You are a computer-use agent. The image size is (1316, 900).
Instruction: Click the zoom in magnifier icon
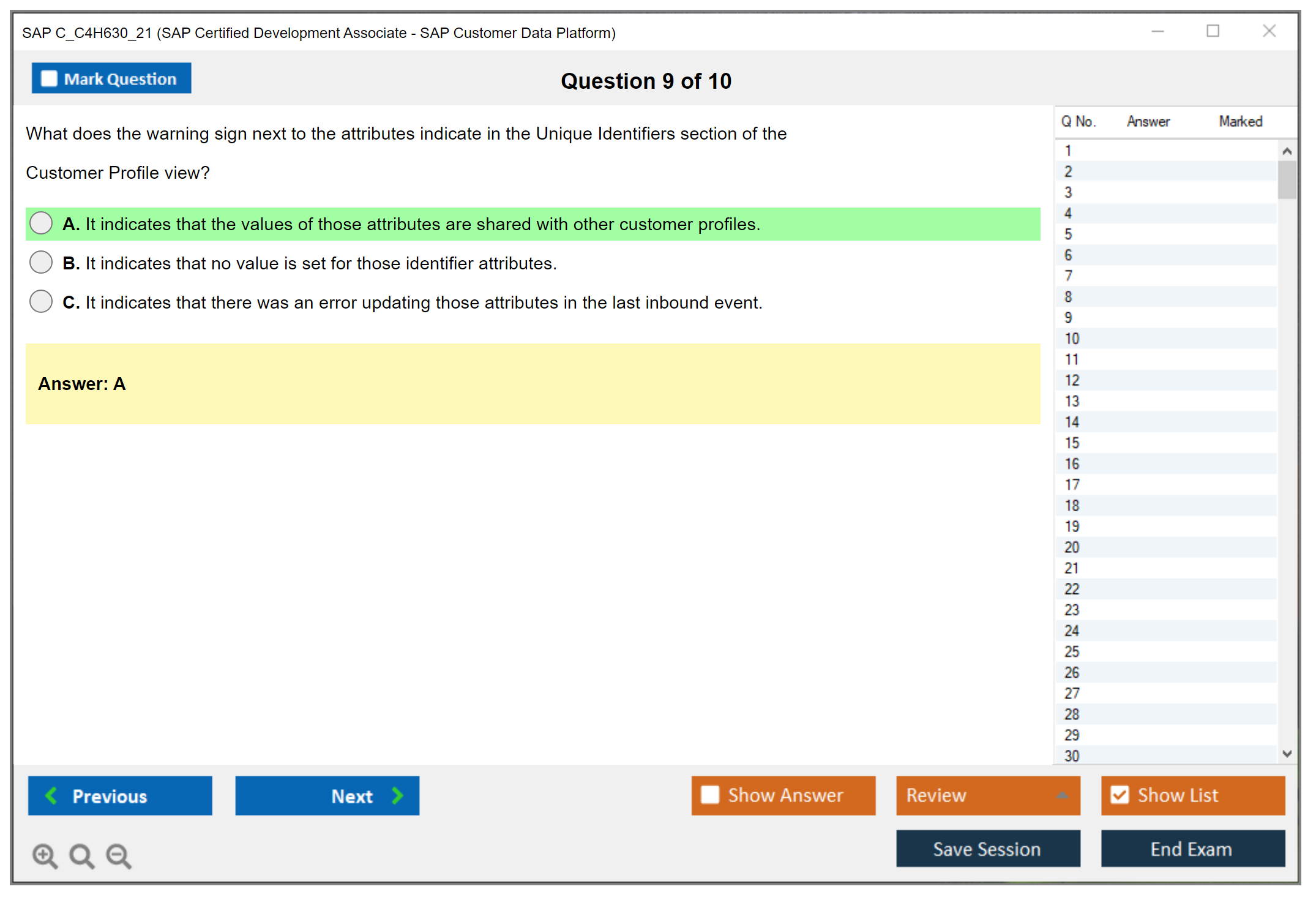45,855
